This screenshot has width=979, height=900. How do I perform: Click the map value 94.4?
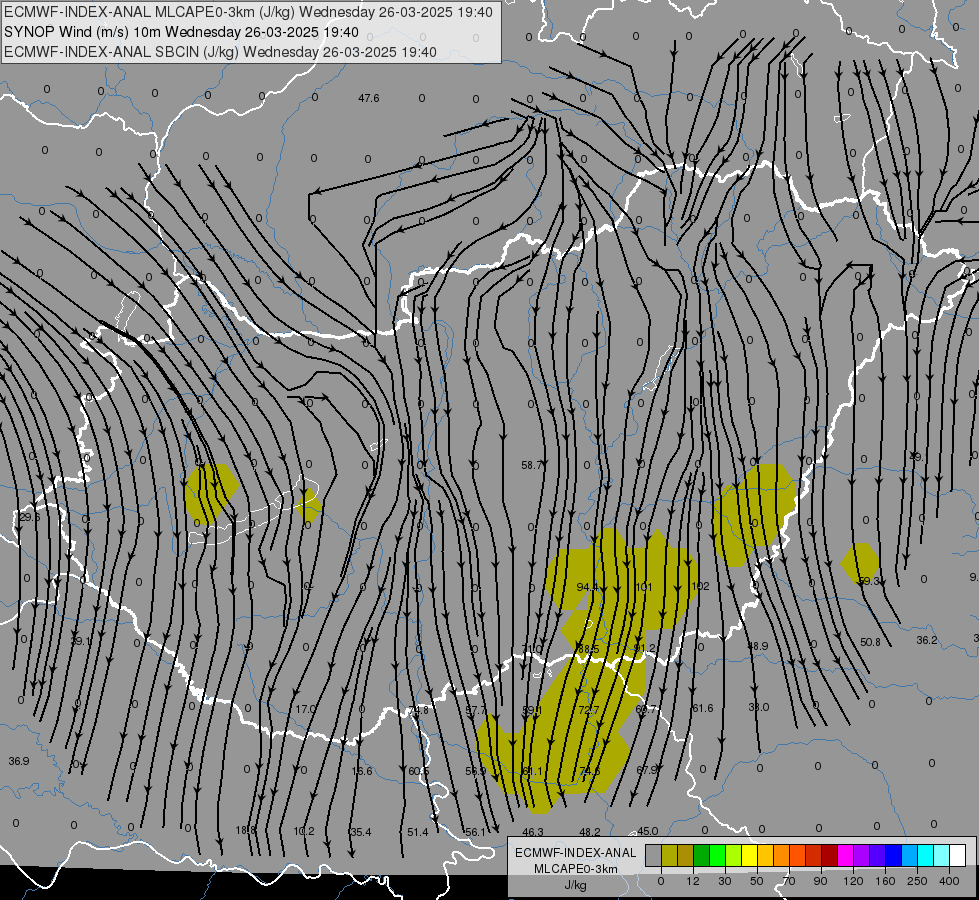[x=588, y=587]
